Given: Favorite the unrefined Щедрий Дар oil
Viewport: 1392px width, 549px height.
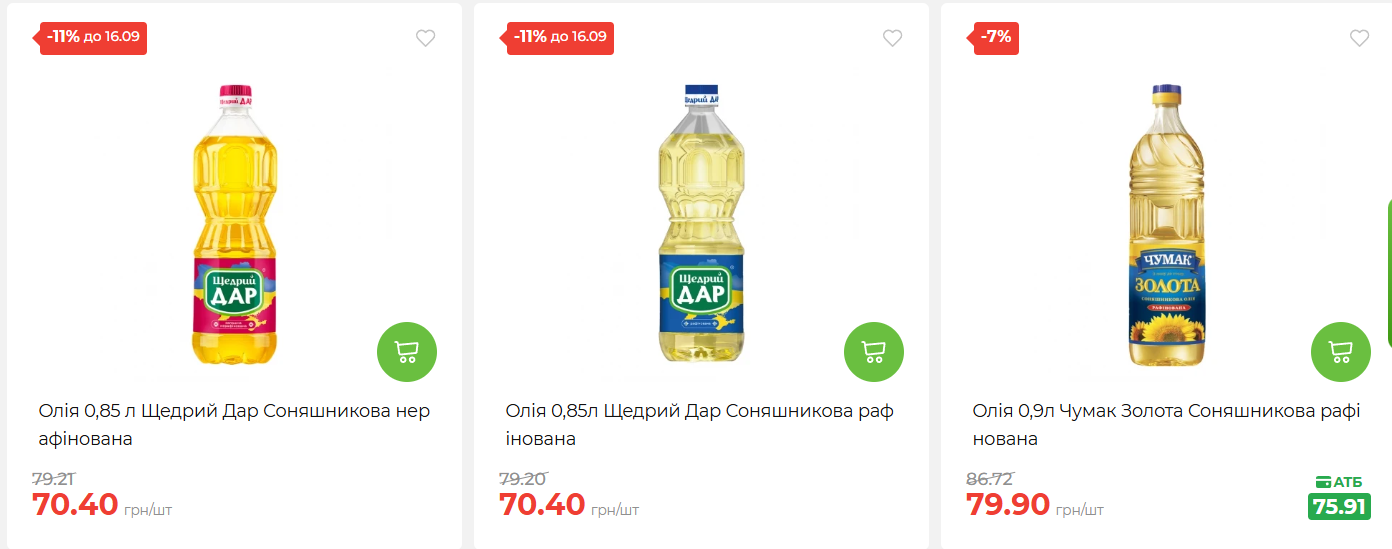Looking at the screenshot, I should 426,39.
